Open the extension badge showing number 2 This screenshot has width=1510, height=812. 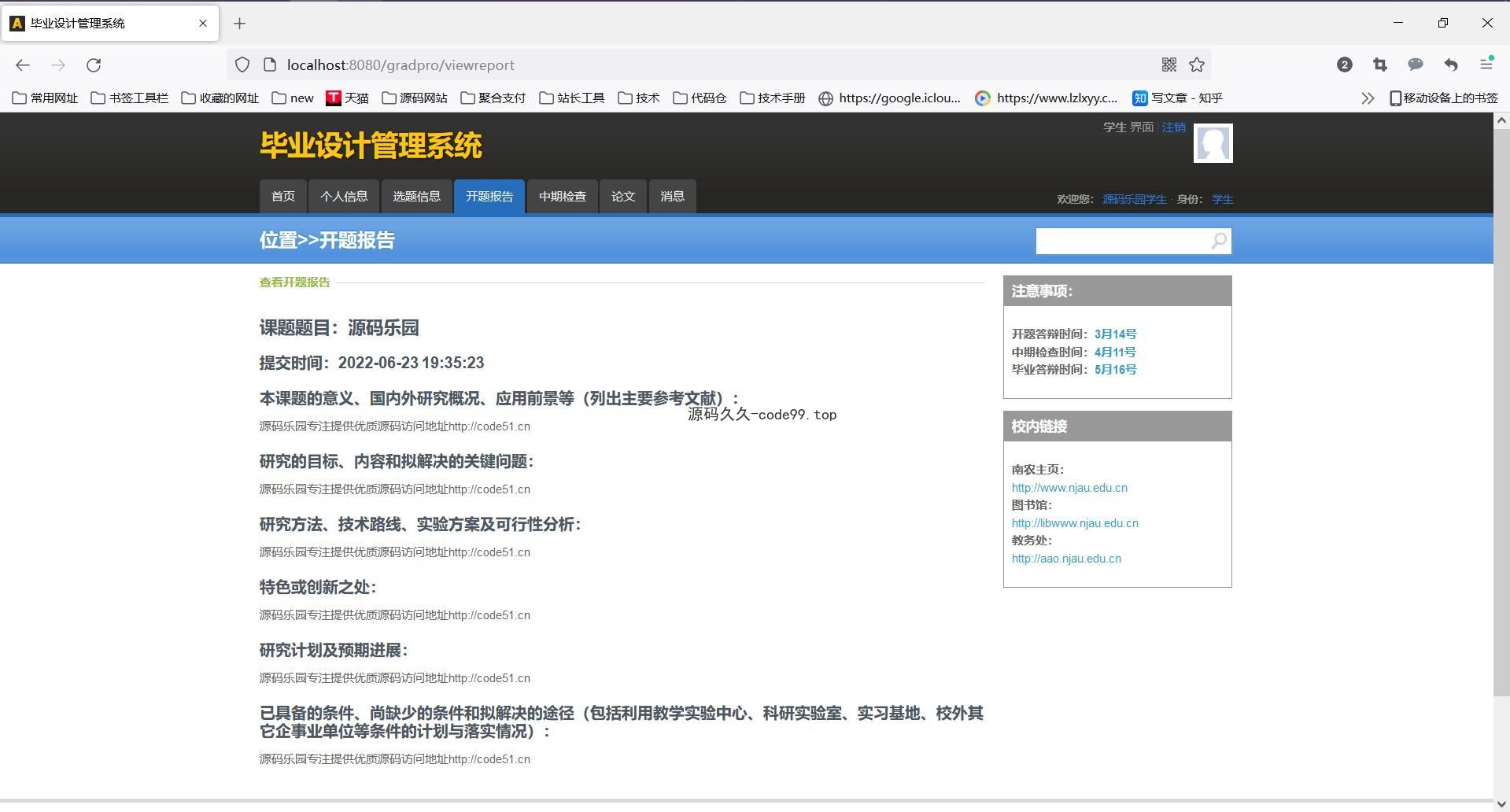point(1345,65)
